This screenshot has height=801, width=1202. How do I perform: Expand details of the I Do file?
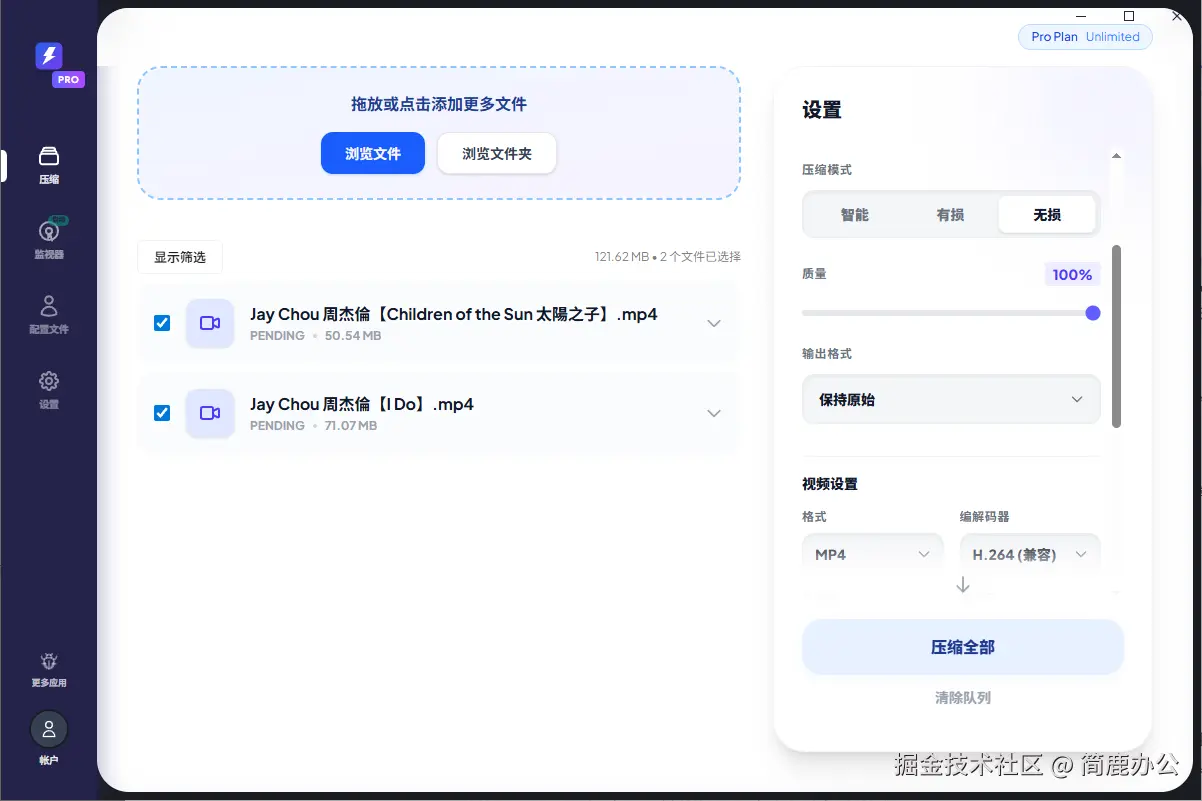click(714, 413)
